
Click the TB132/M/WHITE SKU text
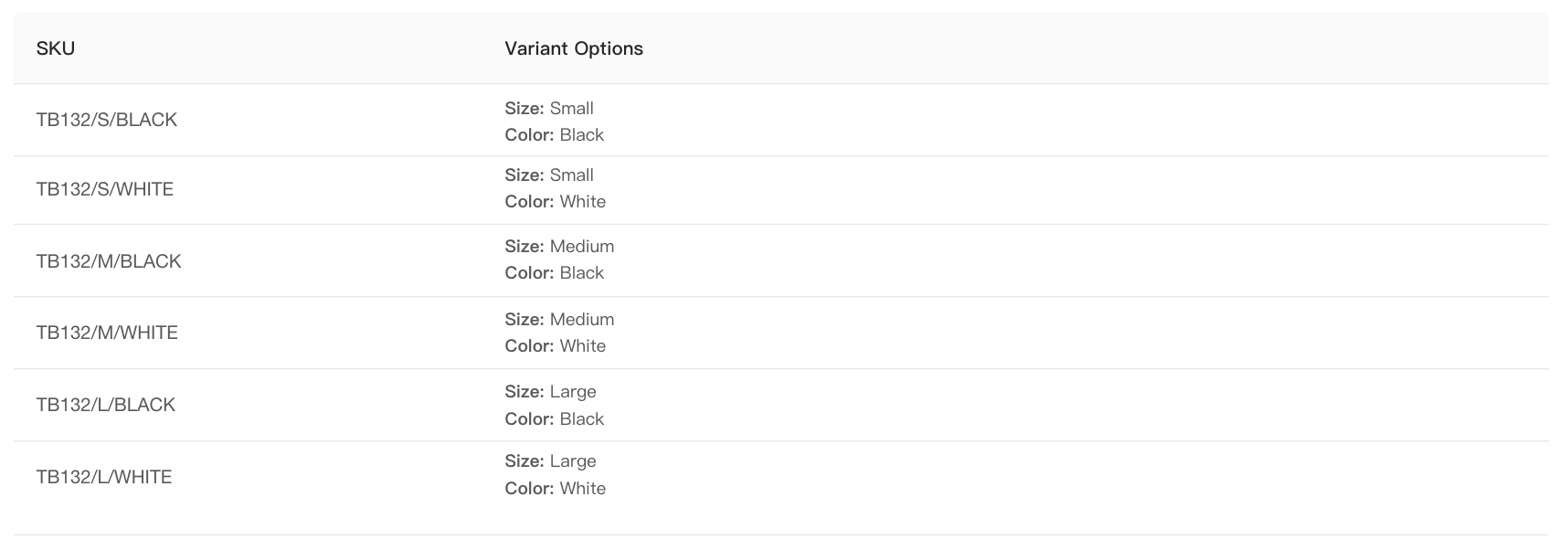107,333
